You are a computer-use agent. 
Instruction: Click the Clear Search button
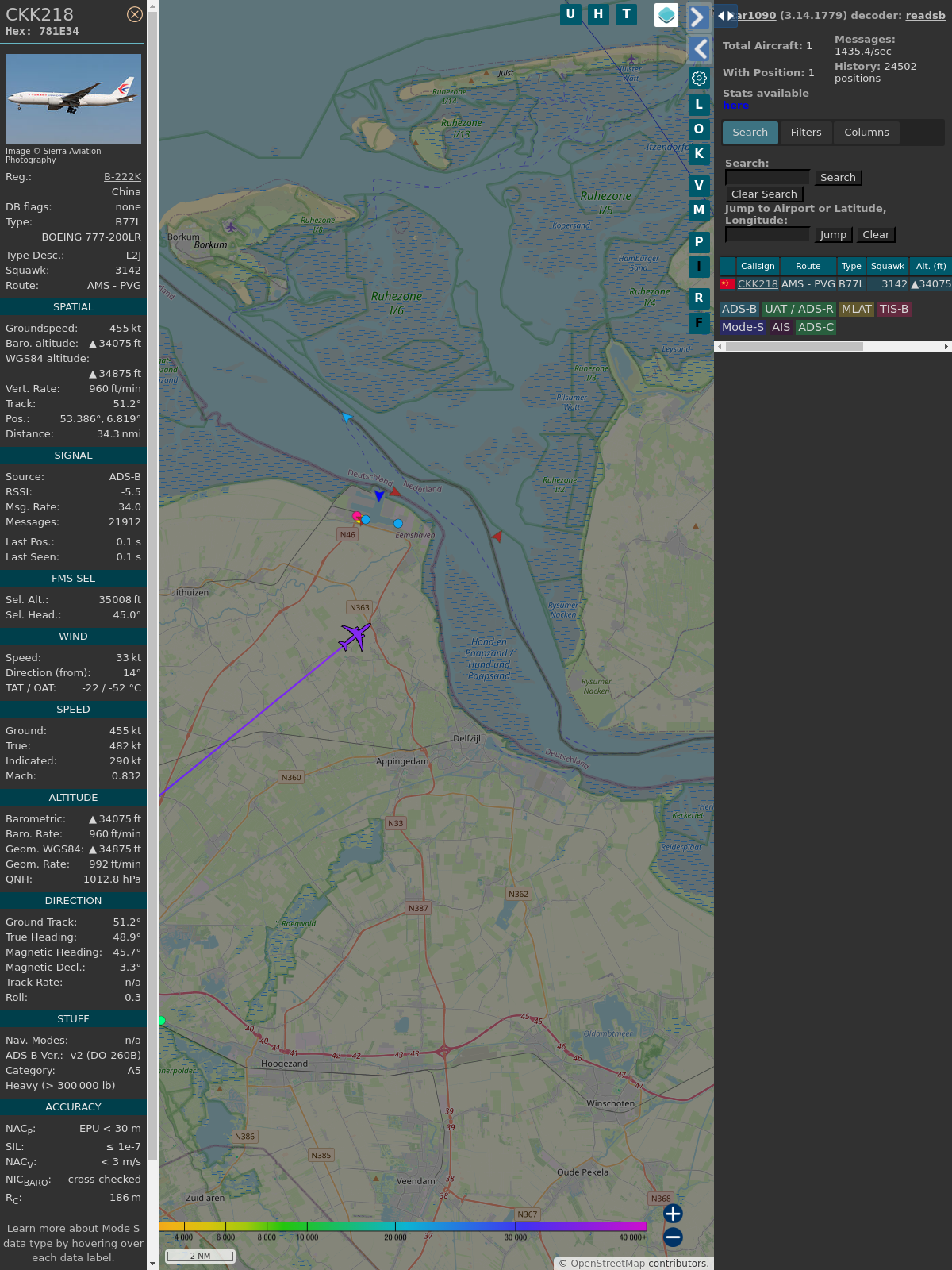click(764, 194)
